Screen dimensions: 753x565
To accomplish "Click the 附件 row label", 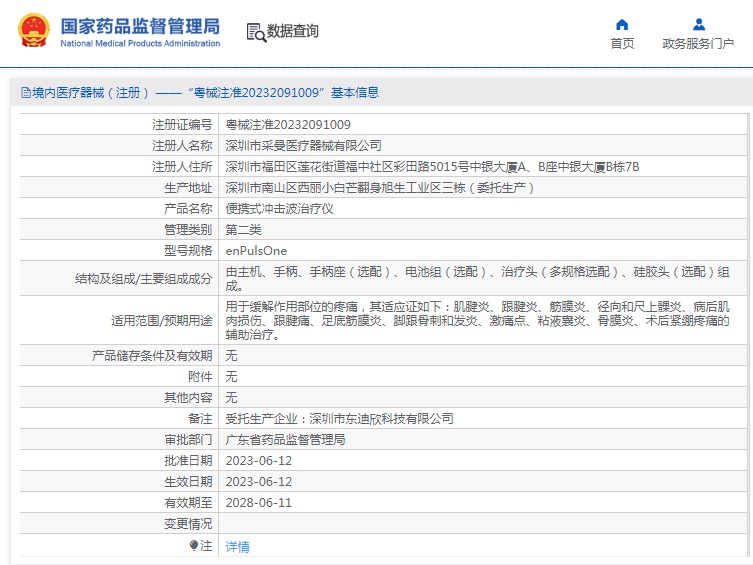I will tap(200, 377).
